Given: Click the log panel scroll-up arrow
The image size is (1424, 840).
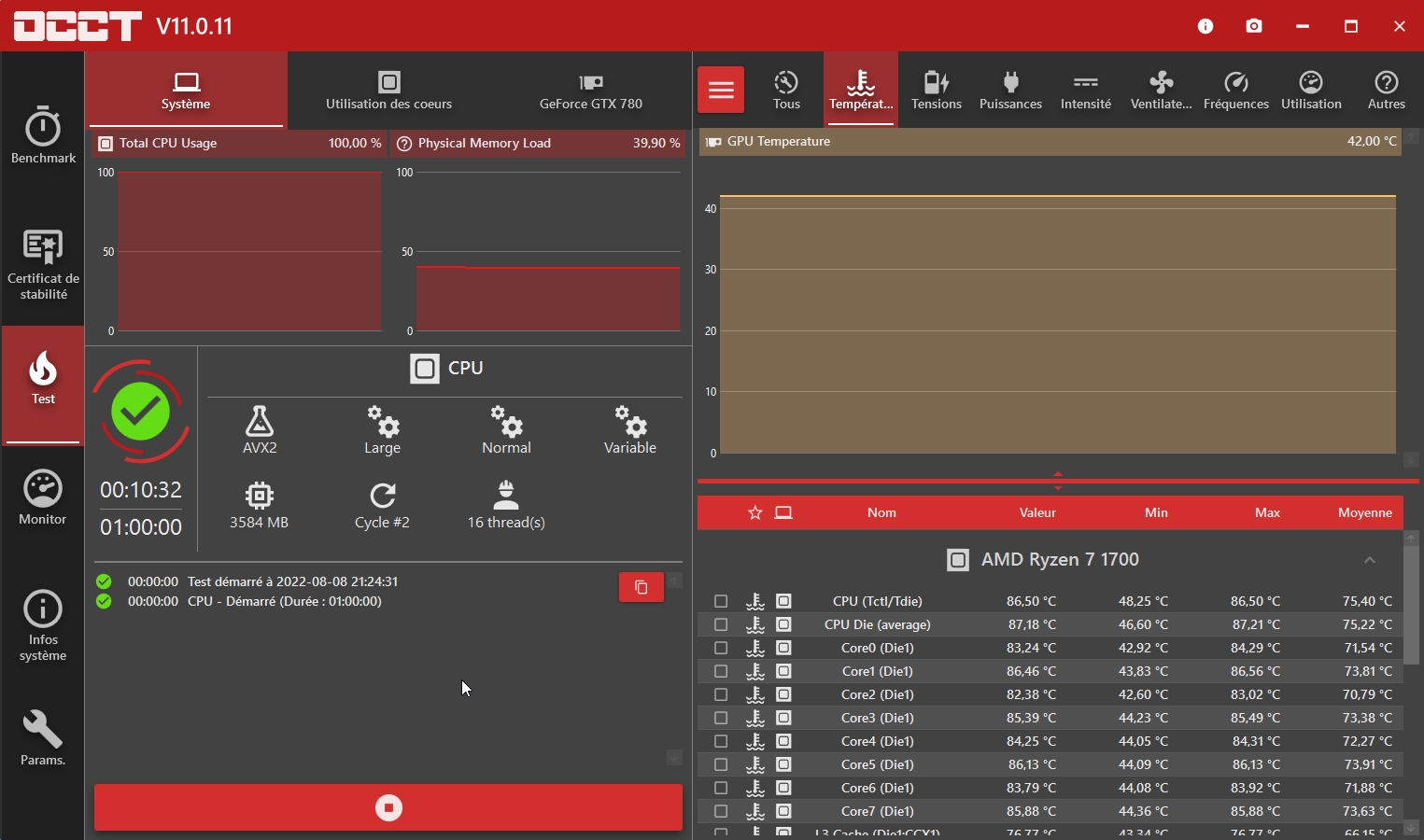Looking at the screenshot, I should [674, 581].
